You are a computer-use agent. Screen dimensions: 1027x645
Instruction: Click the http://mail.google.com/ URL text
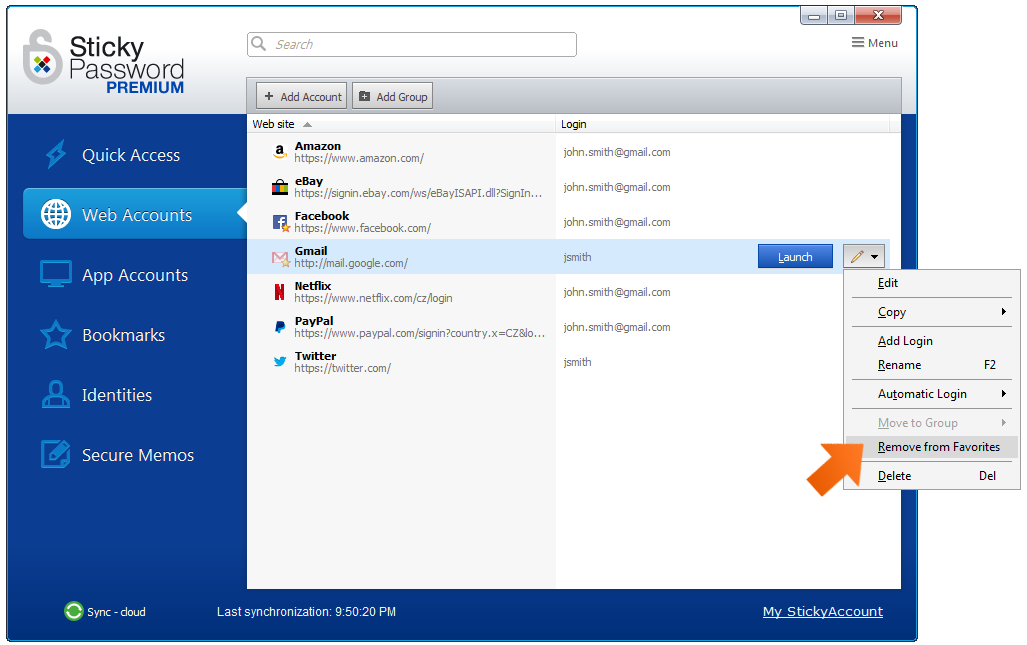(351, 263)
